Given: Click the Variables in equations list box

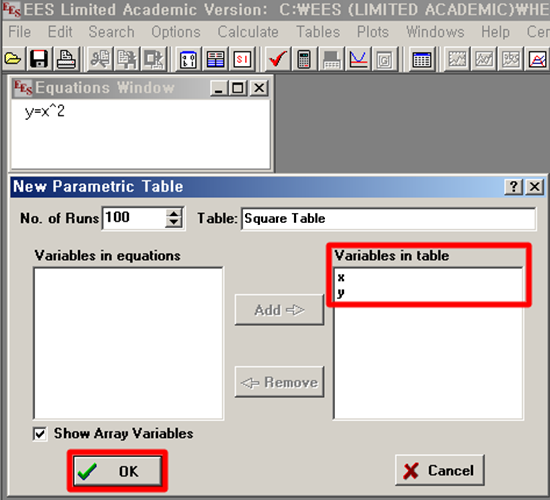Looking at the screenshot, I should pos(128,343).
